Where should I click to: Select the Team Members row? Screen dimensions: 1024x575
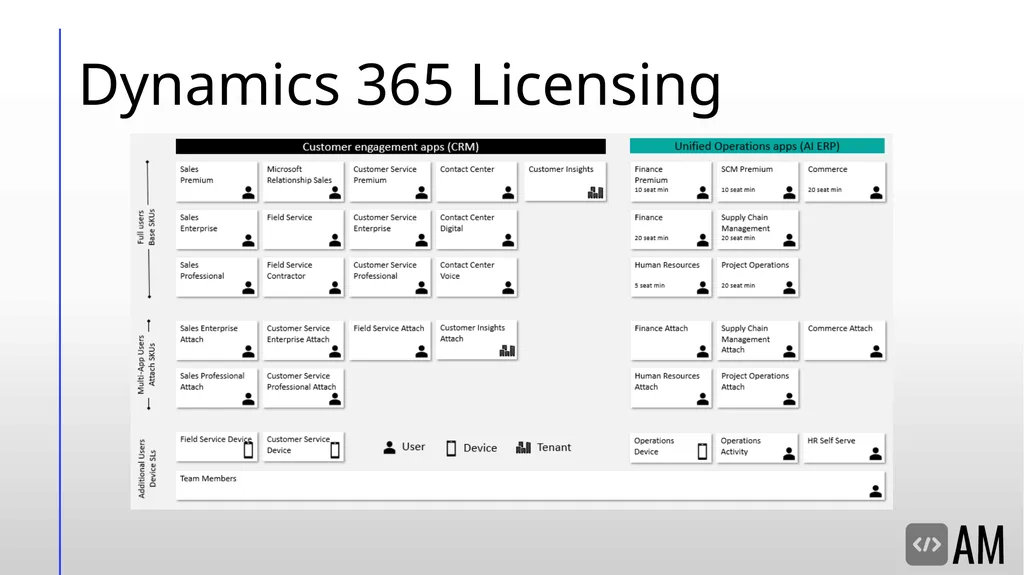click(x=530, y=485)
